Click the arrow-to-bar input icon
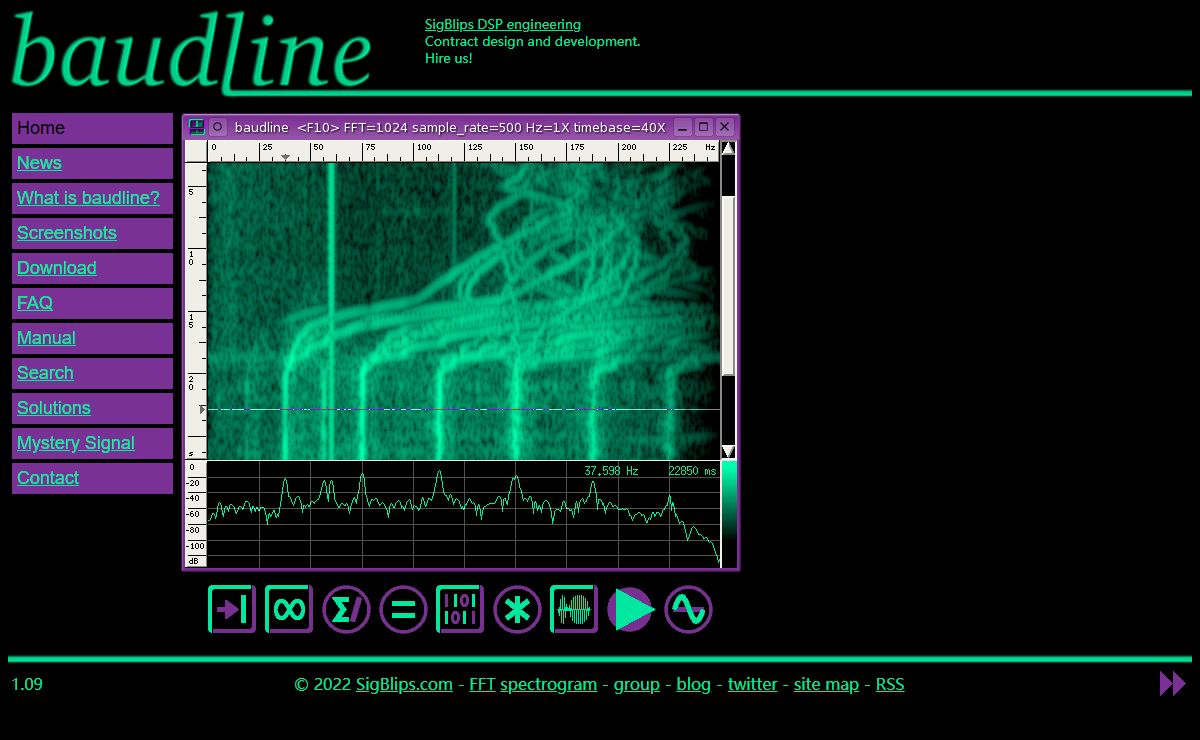The width and height of the screenshot is (1200, 740). click(232, 609)
